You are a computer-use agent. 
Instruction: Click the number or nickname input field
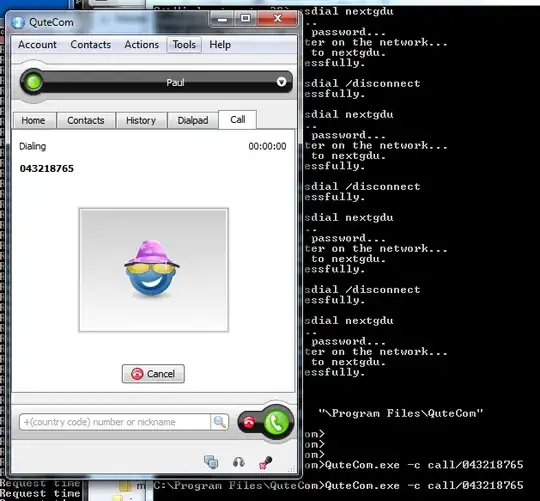click(x=115, y=422)
